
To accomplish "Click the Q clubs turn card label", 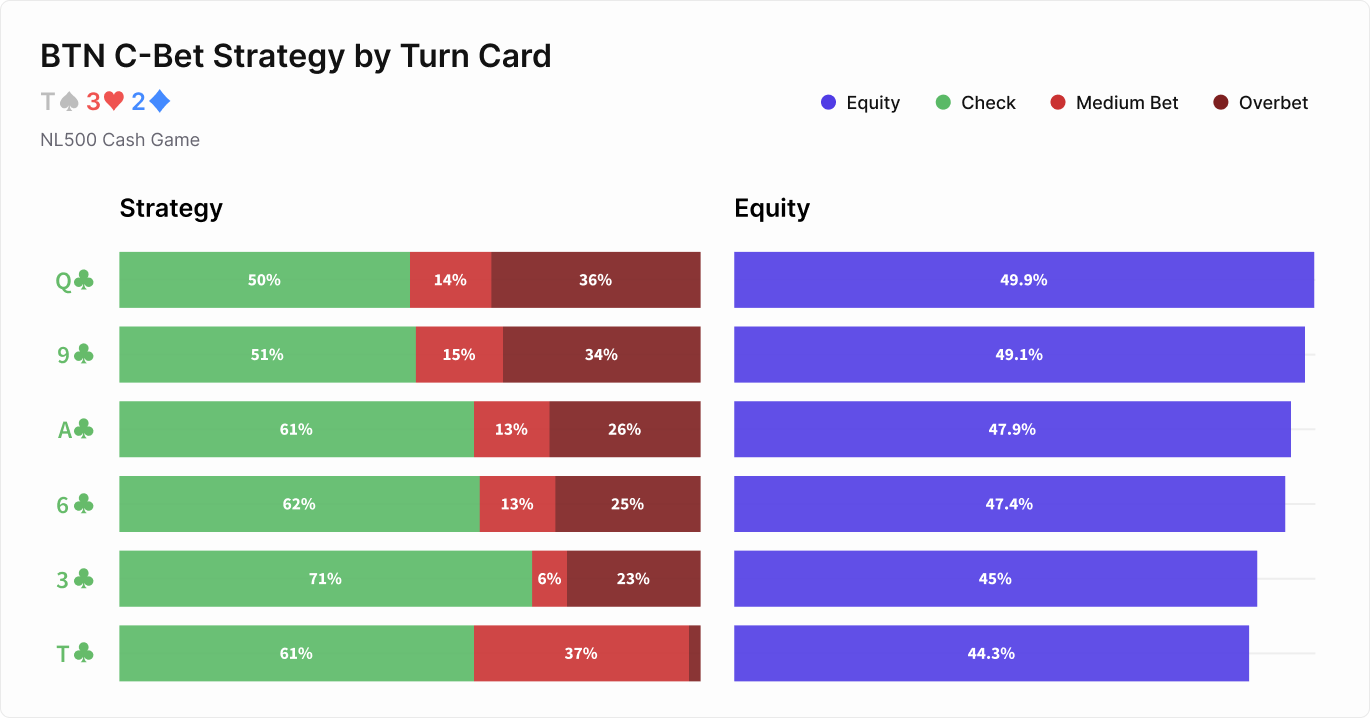I will 74,281.
